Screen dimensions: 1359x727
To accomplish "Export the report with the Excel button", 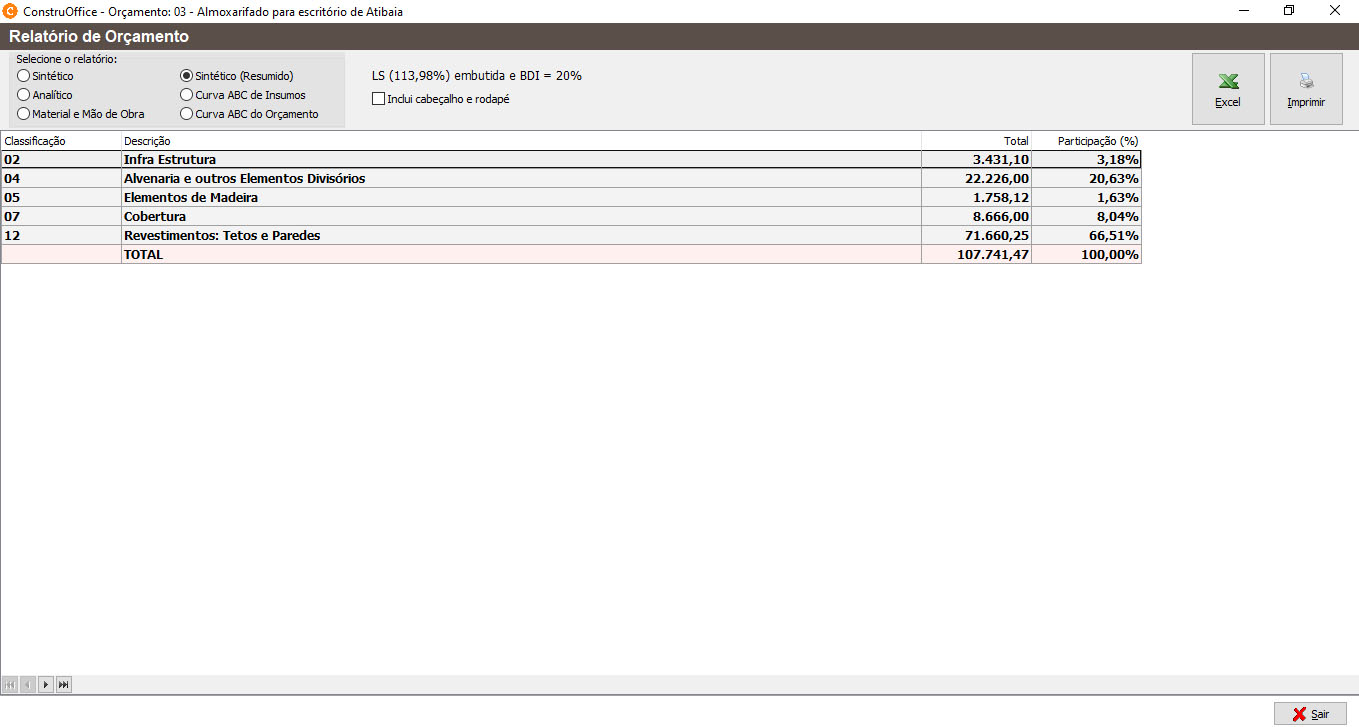I will (1228, 89).
